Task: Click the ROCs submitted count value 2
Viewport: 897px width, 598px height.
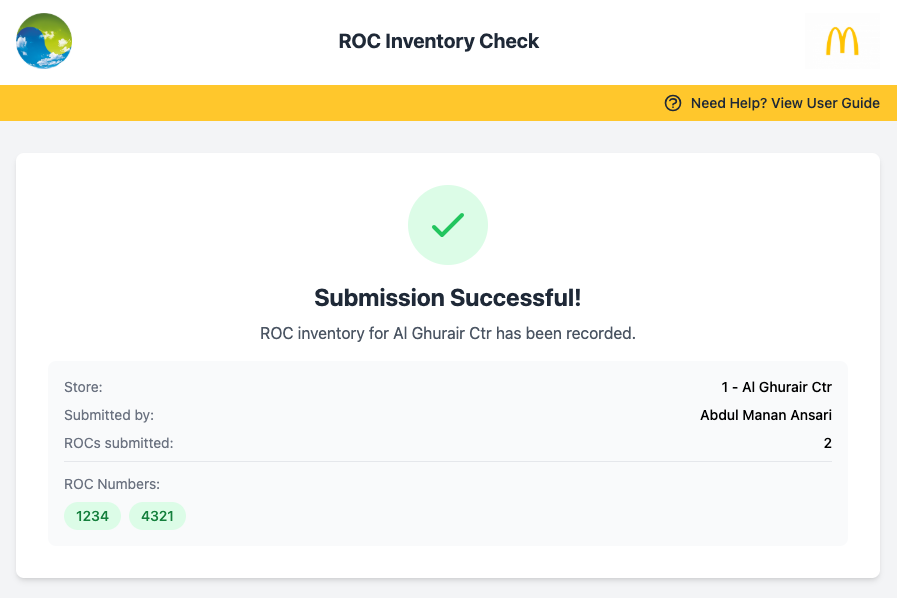Action: coord(828,443)
